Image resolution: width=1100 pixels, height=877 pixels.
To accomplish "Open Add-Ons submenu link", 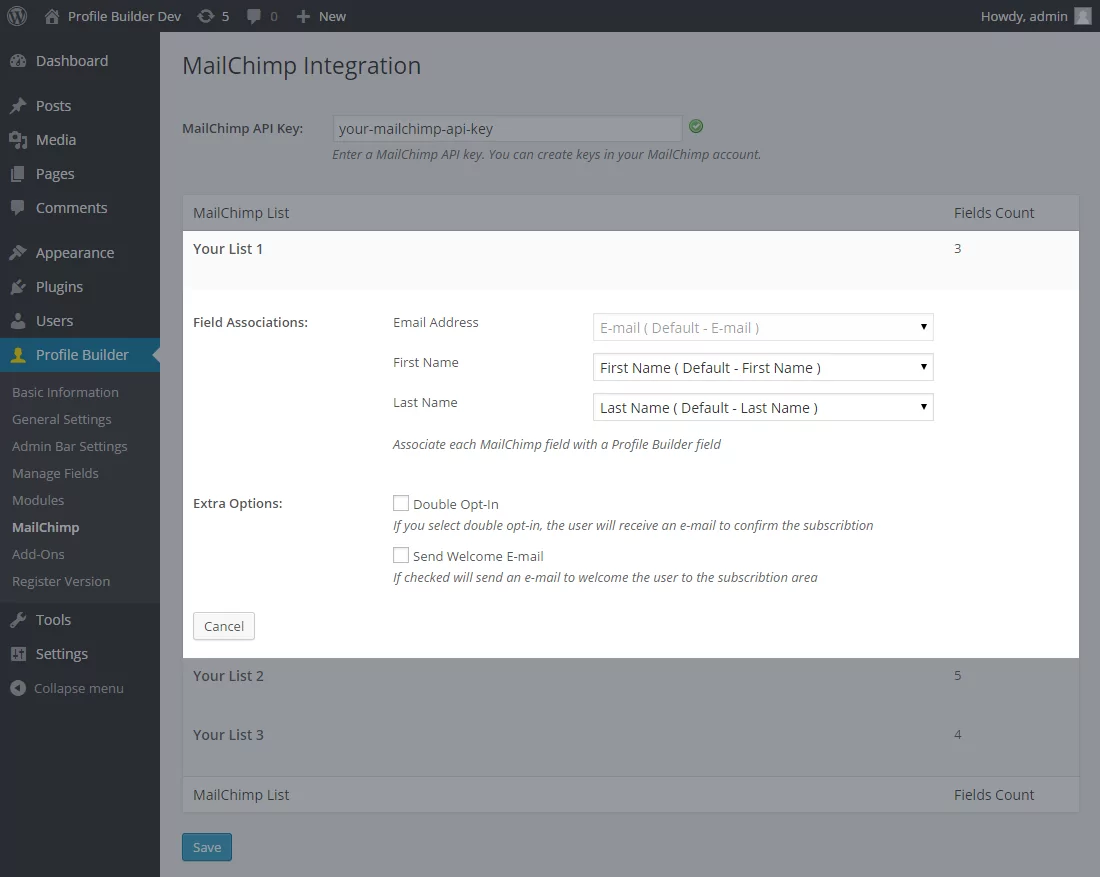I will [x=38, y=554].
